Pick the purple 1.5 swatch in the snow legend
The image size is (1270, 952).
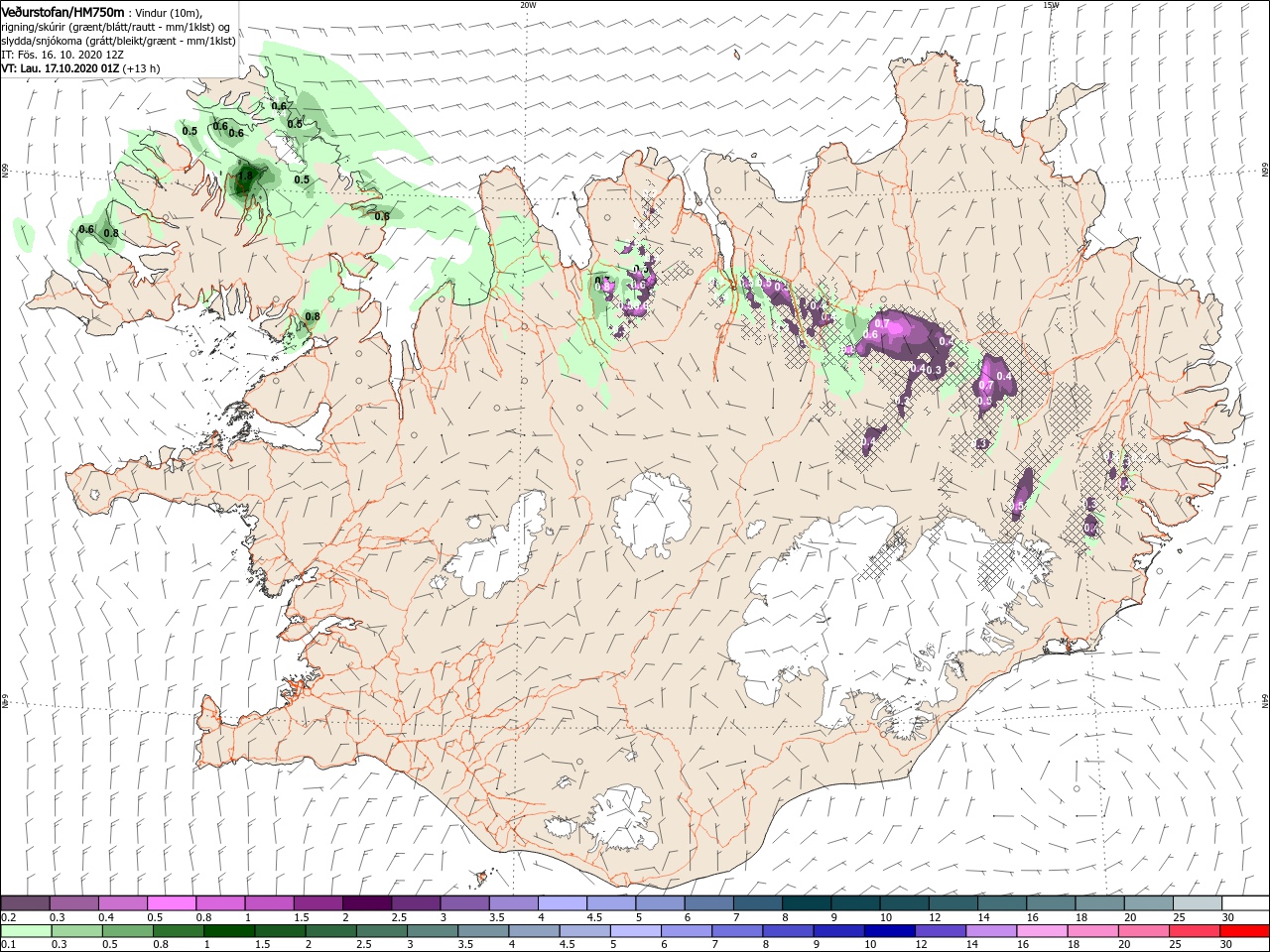(x=317, y=903)
